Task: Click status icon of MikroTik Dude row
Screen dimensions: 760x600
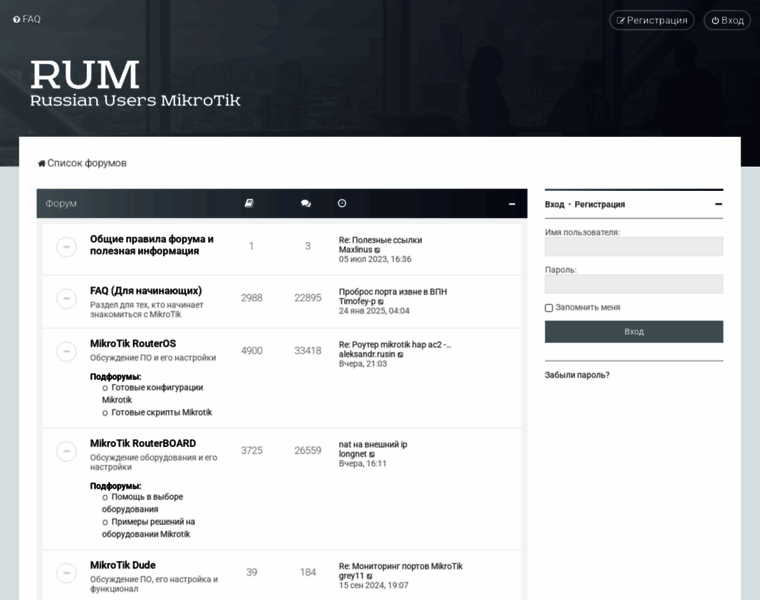Action: click(x=66, y=573)
